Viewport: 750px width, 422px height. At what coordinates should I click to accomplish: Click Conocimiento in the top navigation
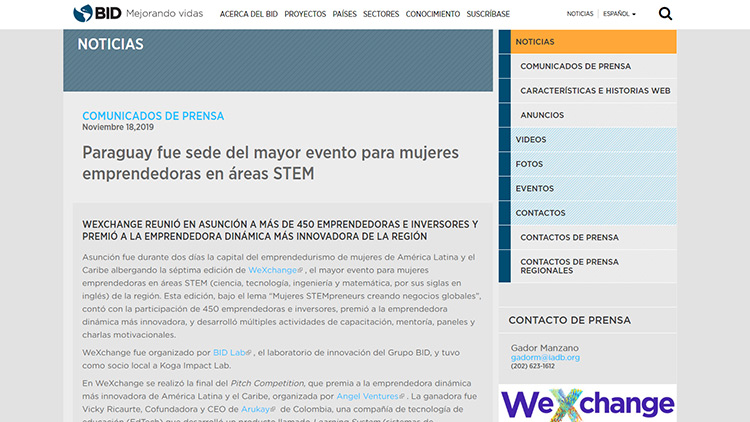pos(435,15)
